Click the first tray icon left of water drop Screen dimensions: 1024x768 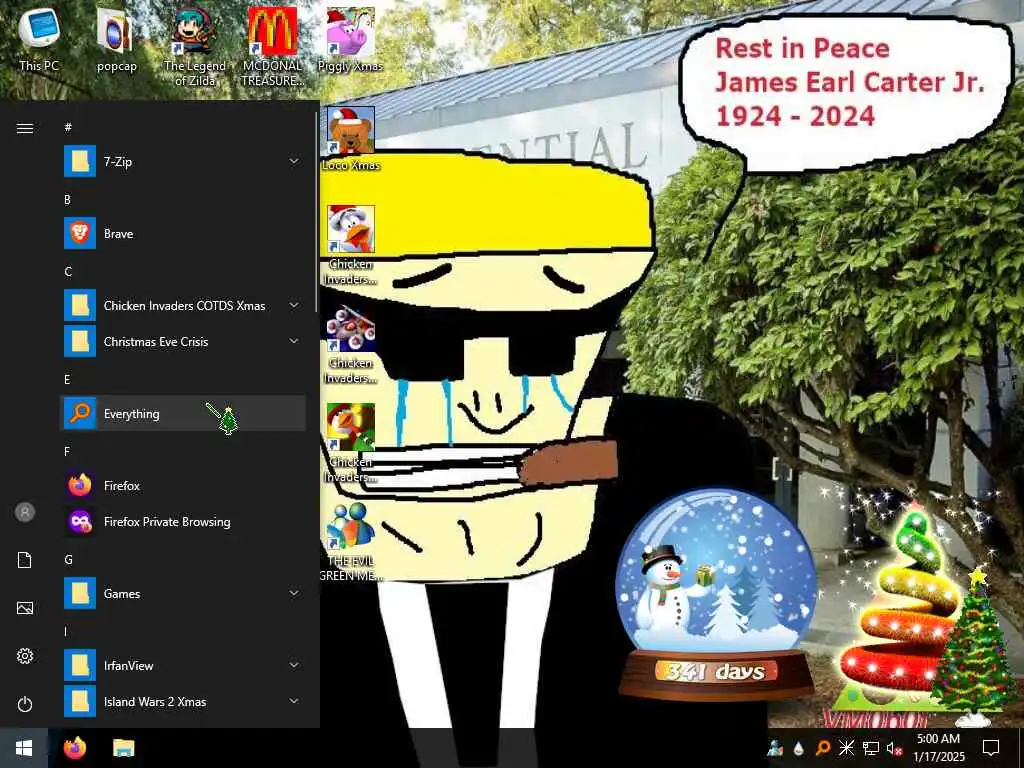pyautogui.click(x=775, y=748)
